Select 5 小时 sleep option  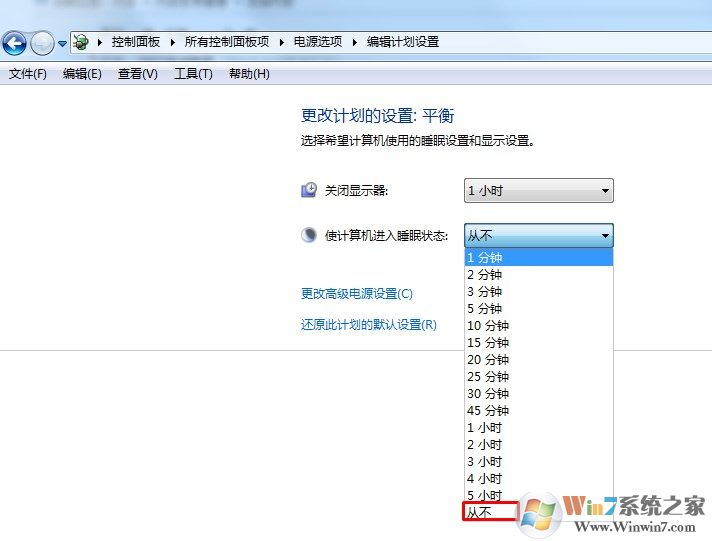pos(539,495)
